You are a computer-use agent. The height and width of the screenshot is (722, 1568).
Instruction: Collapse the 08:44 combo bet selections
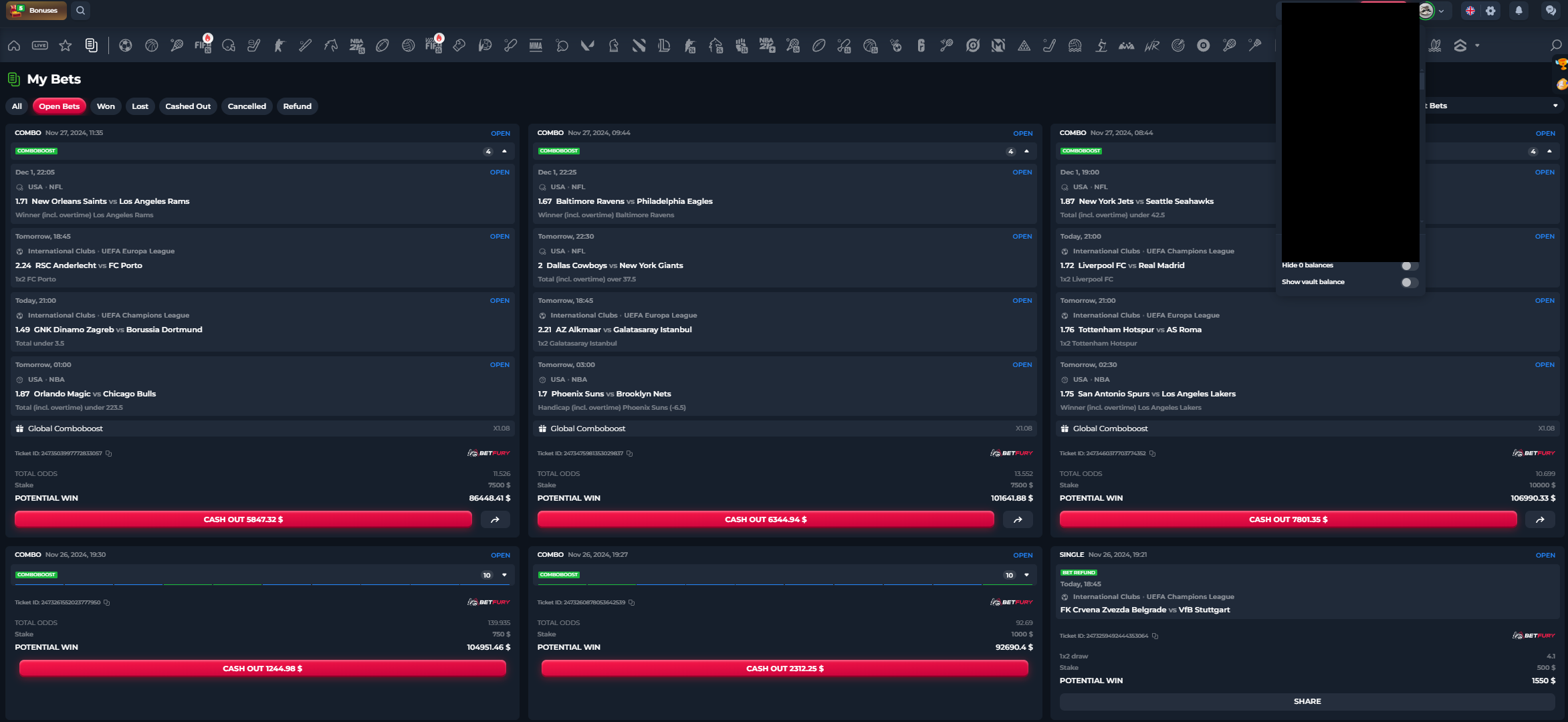click(x=1549, y=151)
